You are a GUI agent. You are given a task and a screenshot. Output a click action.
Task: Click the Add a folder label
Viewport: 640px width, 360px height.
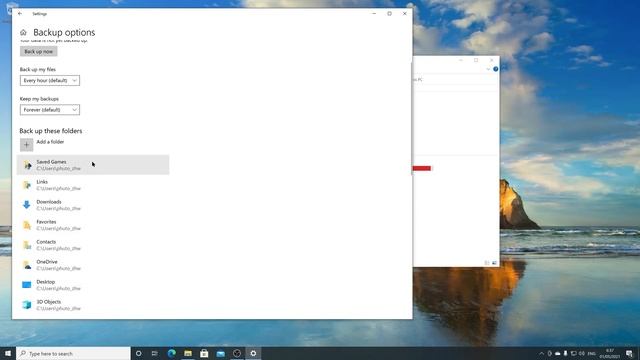[50, 142]
